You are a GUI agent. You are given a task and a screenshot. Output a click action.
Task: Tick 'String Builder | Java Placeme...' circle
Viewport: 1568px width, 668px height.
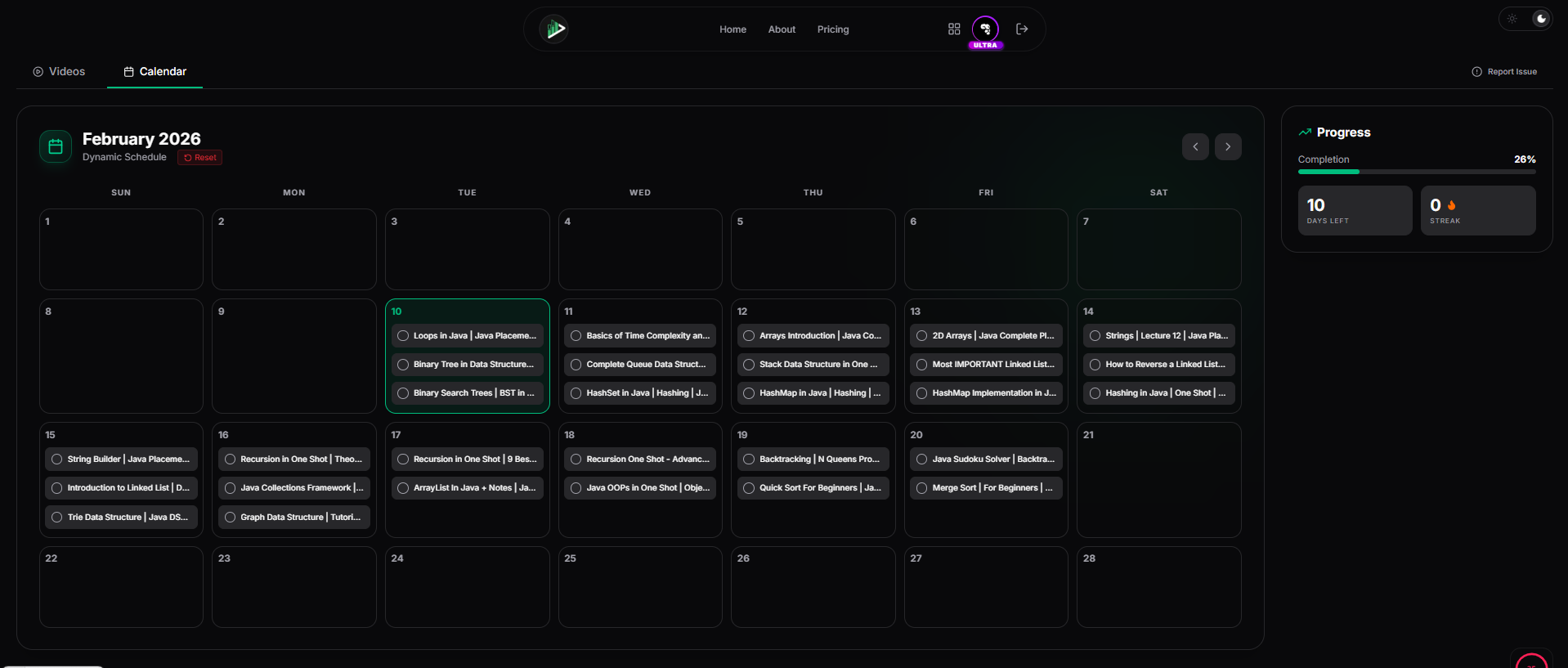click(57, 460)
